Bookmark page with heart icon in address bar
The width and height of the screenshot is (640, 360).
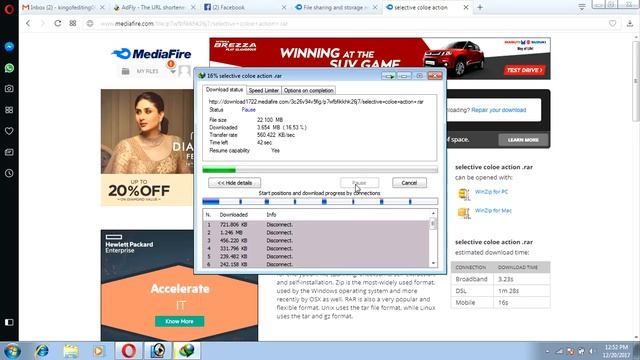point(612,24)
